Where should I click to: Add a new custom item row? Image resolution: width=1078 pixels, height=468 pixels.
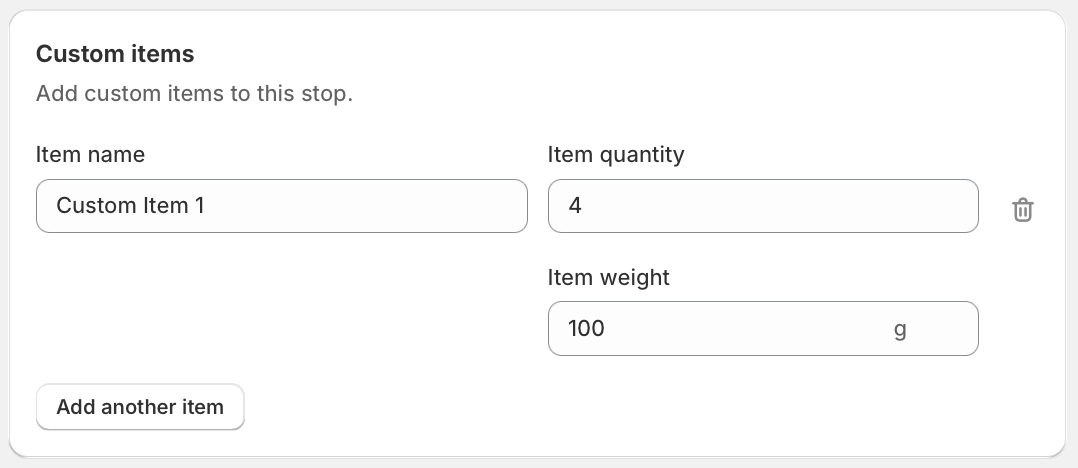click(140, 407)
